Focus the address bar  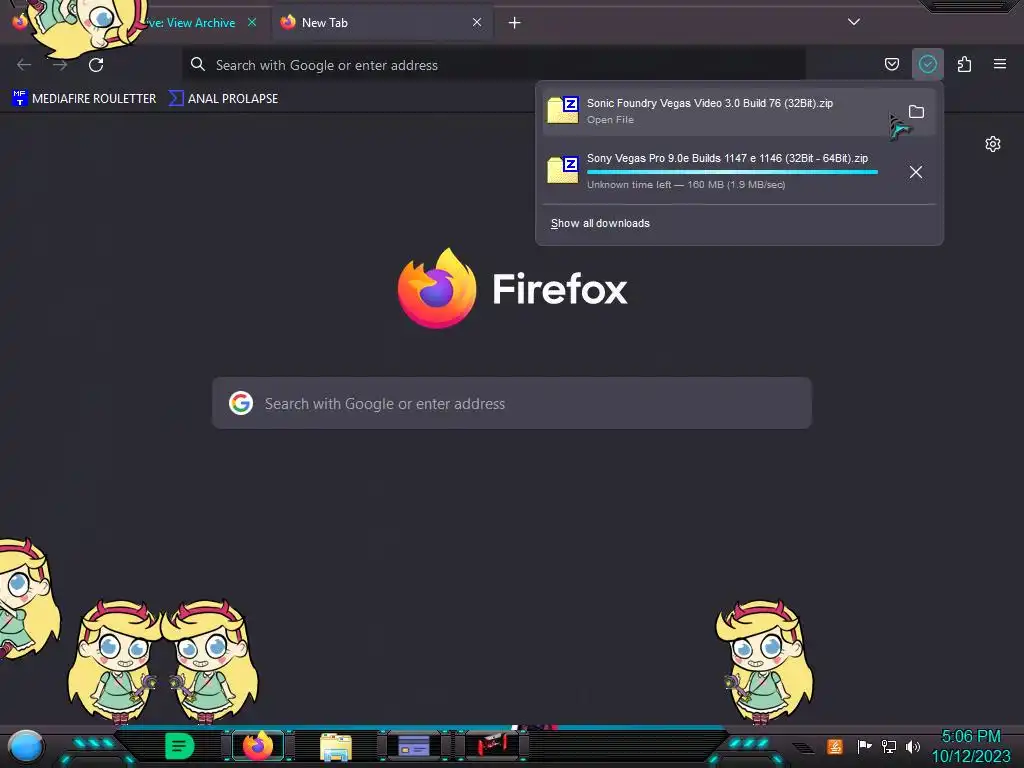point(494,65)
